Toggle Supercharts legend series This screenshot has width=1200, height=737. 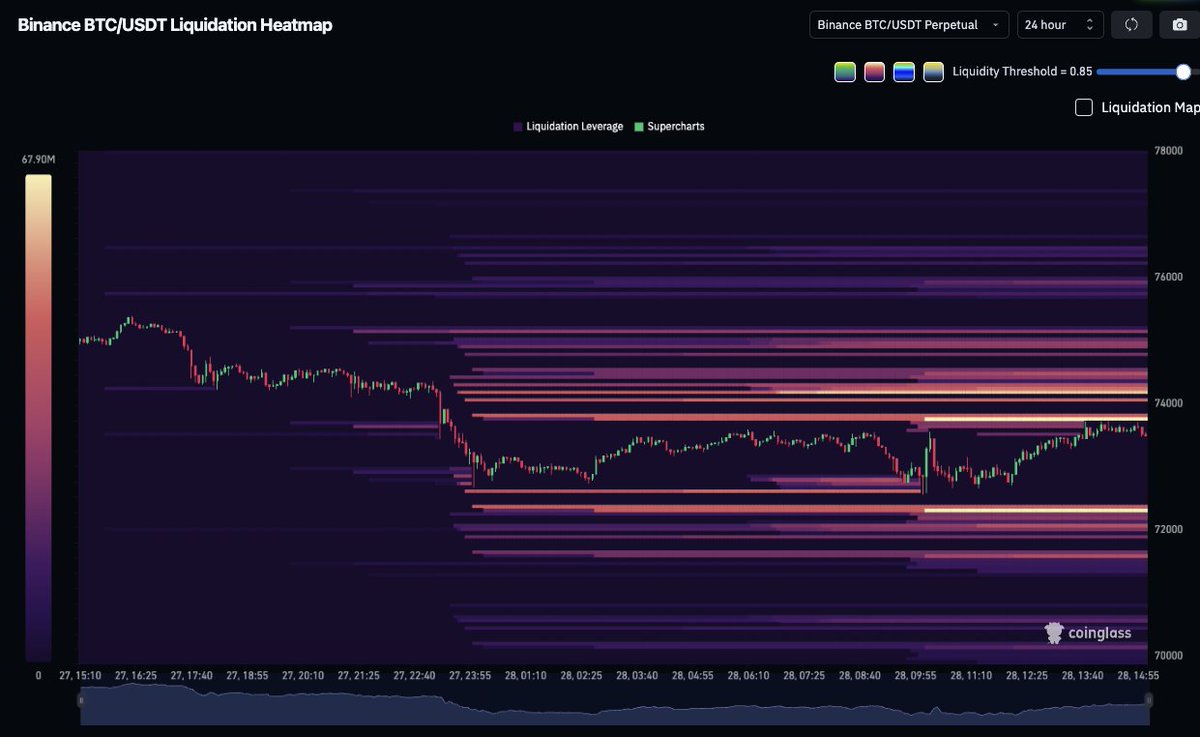[670, 127]
